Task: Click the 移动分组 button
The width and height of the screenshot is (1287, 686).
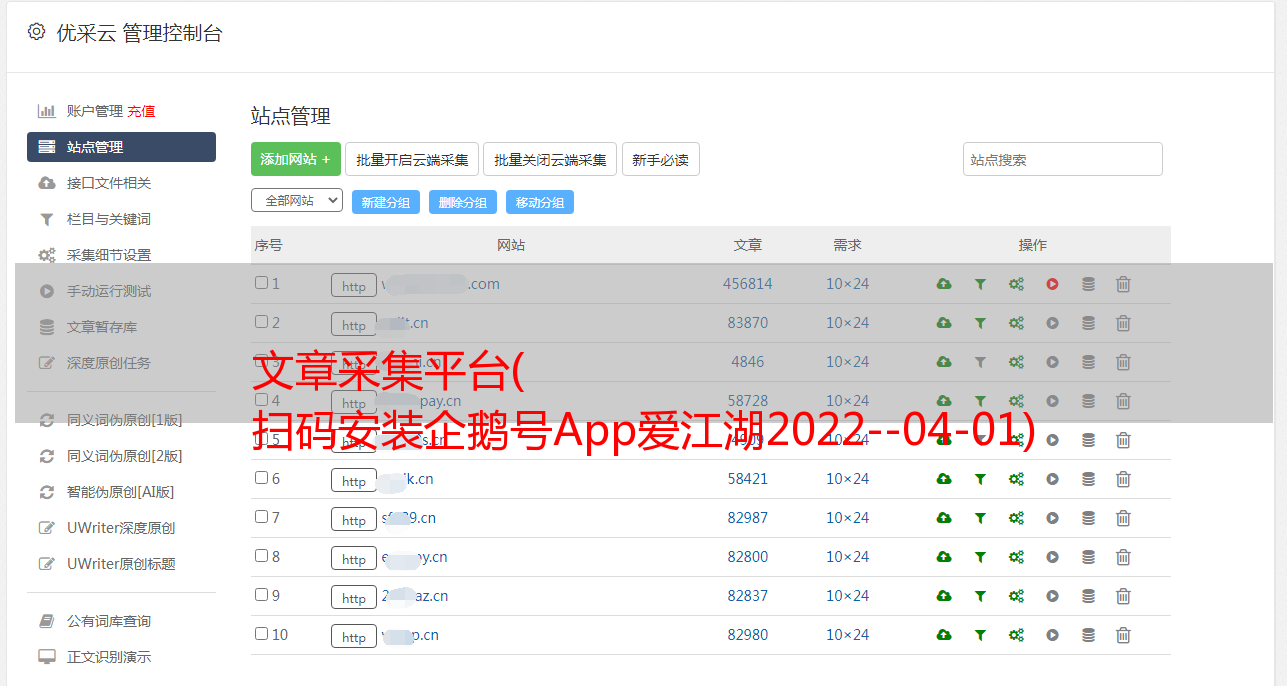Action: tap(540, 202)
